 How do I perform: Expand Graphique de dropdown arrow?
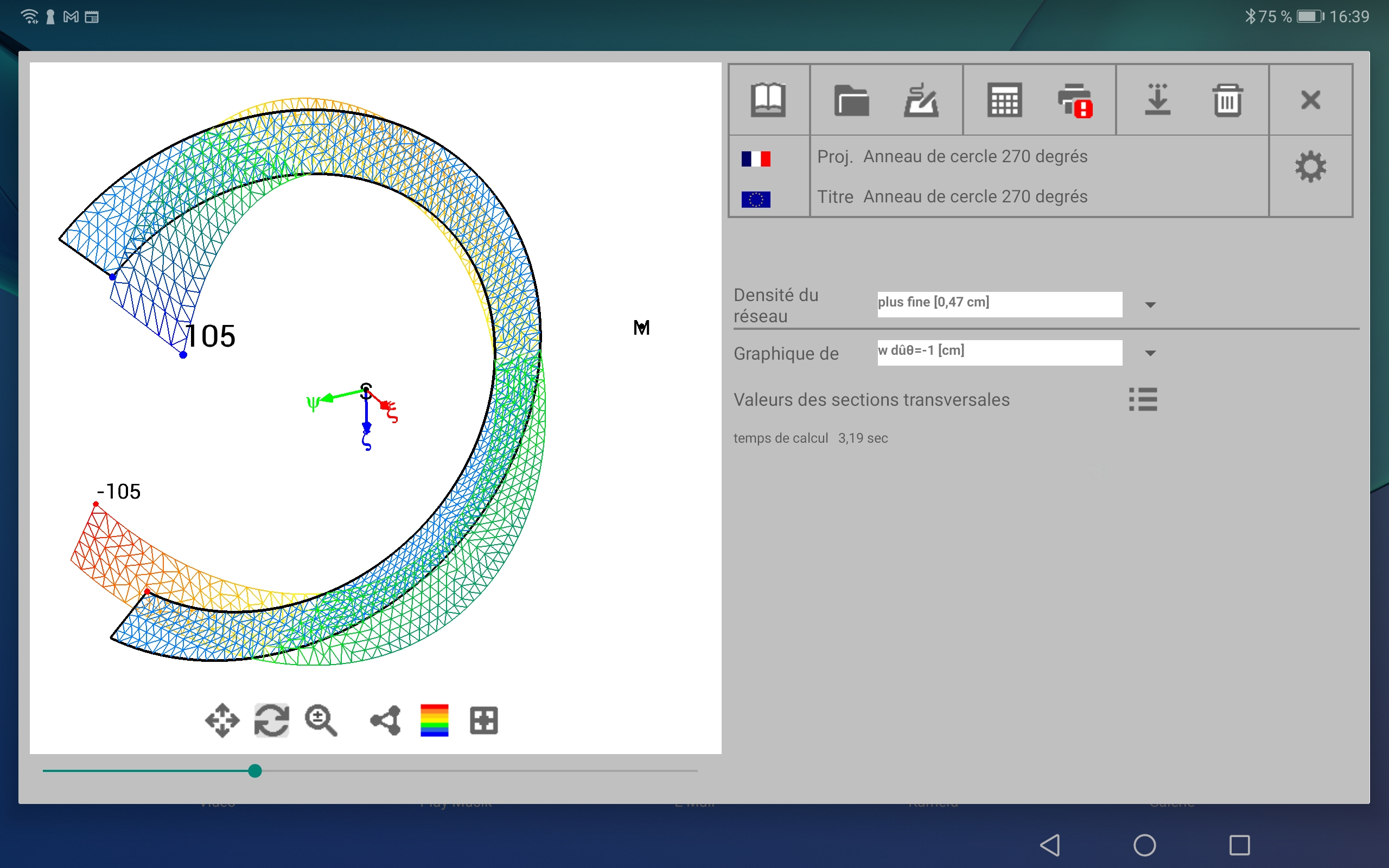(1150, 353)
